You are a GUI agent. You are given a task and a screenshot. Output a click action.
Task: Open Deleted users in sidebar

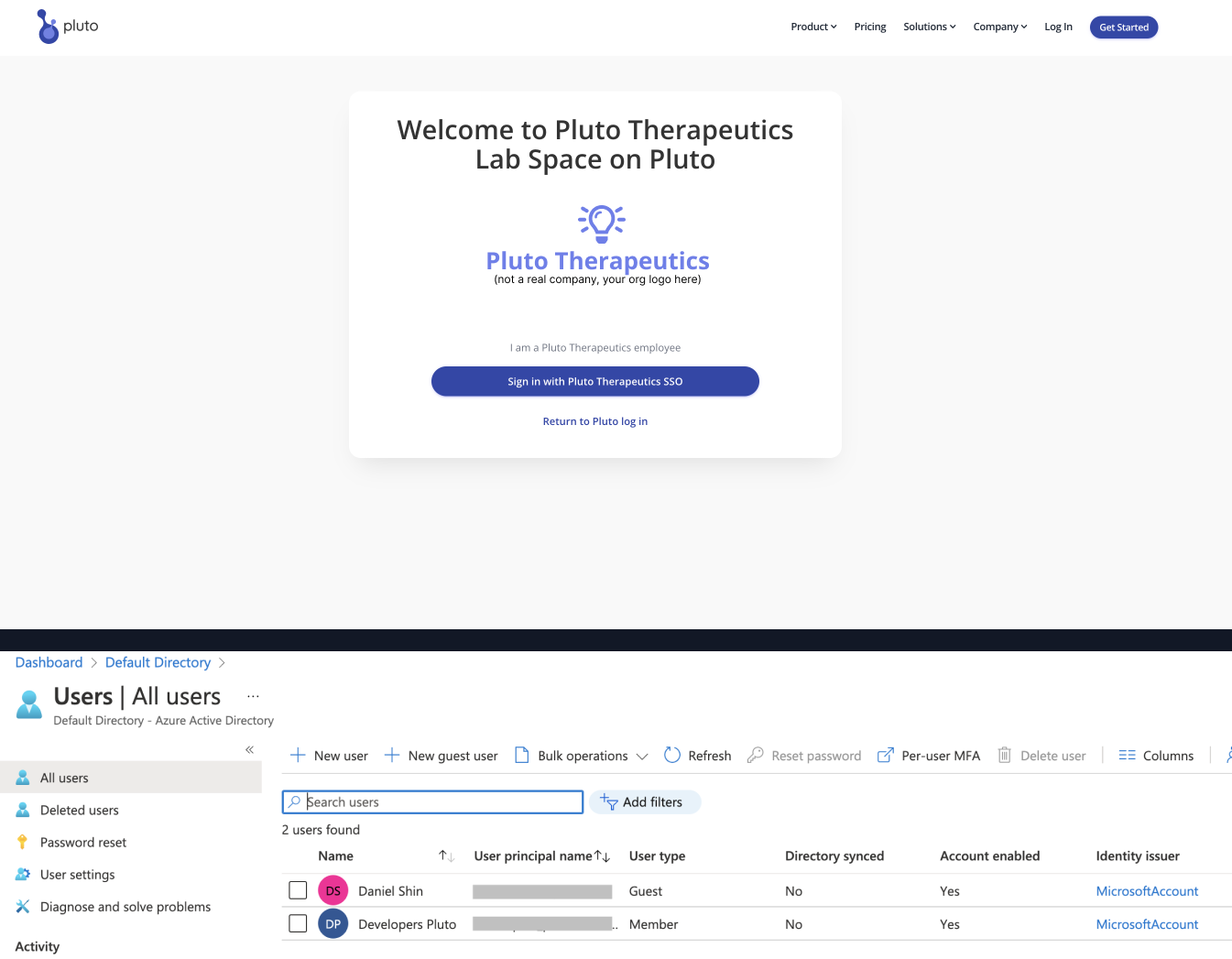click(x=80, y=811)
